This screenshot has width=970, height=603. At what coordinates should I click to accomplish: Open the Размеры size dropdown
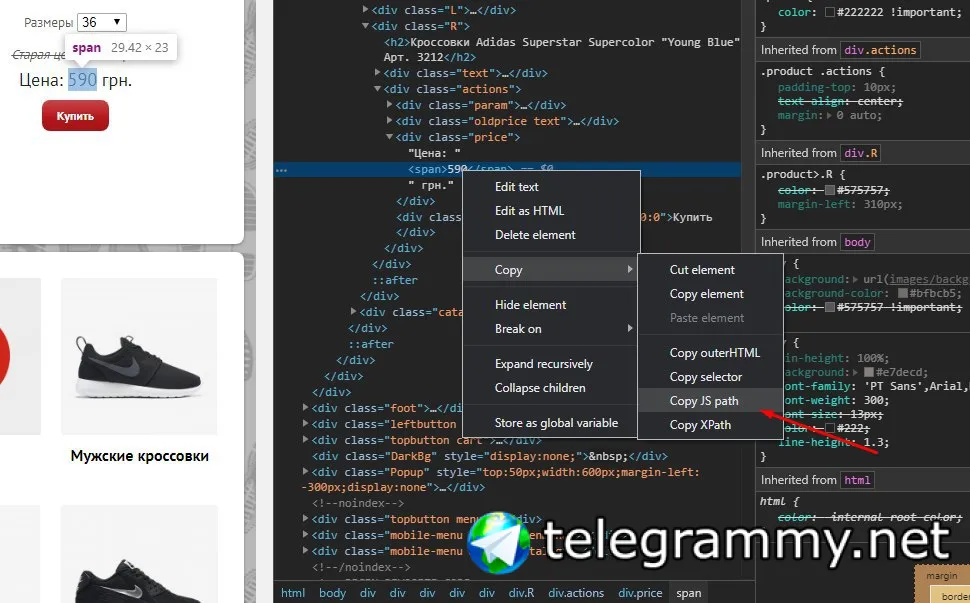point(101,22)
